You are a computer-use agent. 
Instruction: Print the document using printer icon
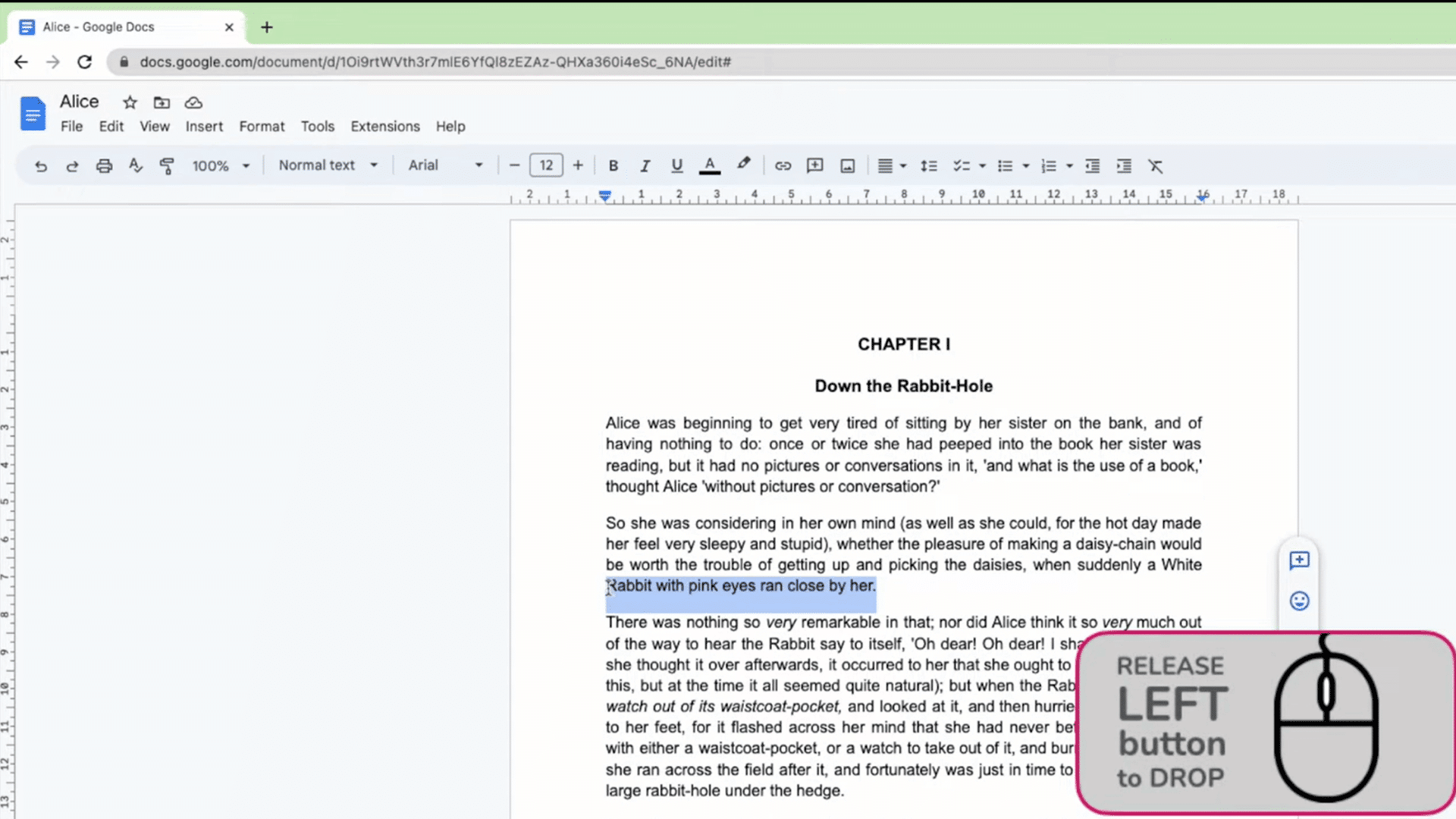pos(104,166)
